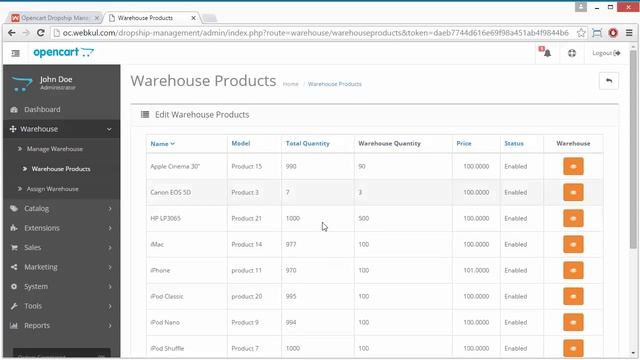Click the Warehouse Products breadcrumb link
The height and width of the screenshot is (360, 640).
click(335, 84)
